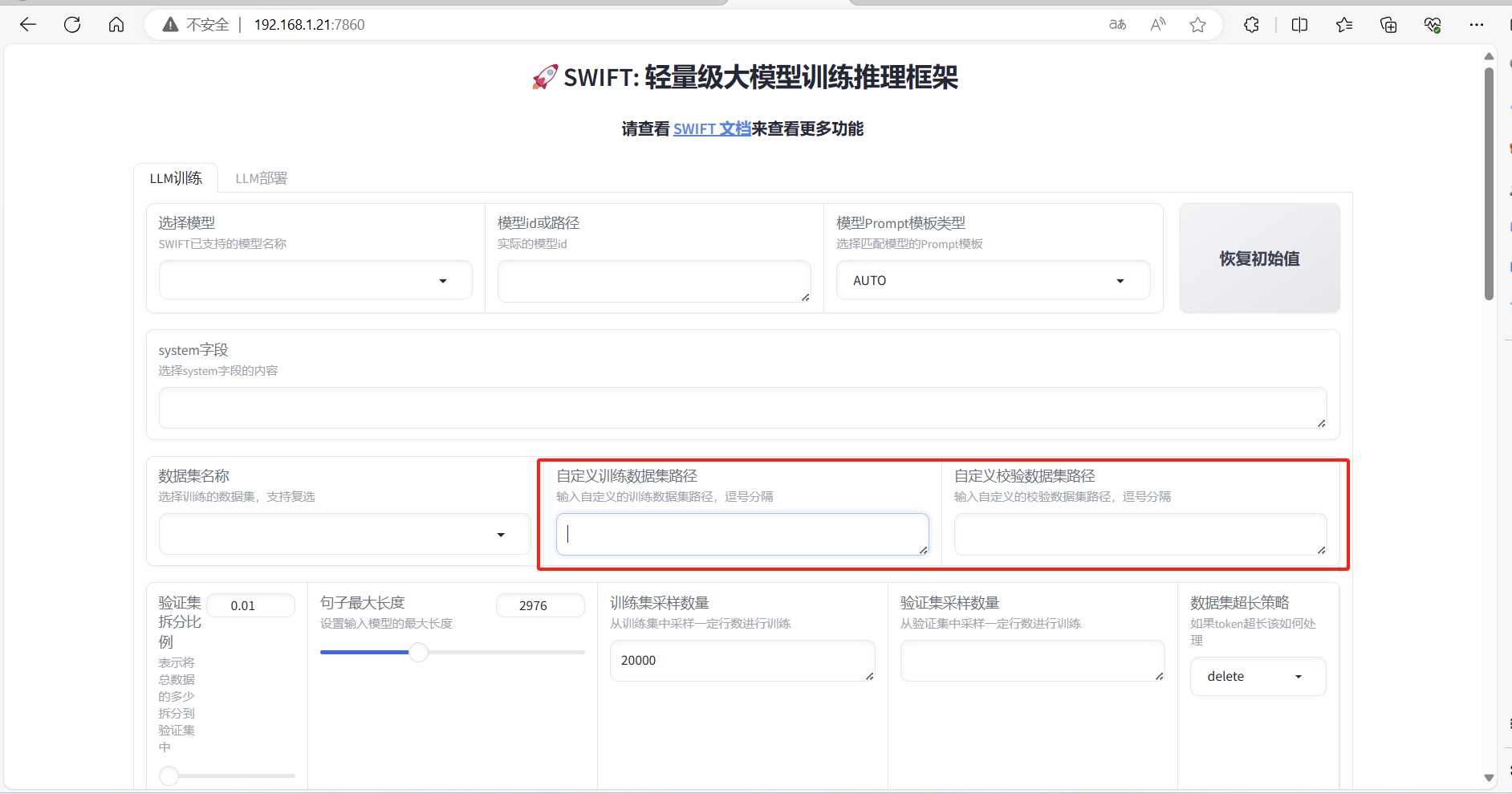The width and height of the screenshot is (1512, 794).
Task: Click the browser address bar URL
Action: point(309,25)
